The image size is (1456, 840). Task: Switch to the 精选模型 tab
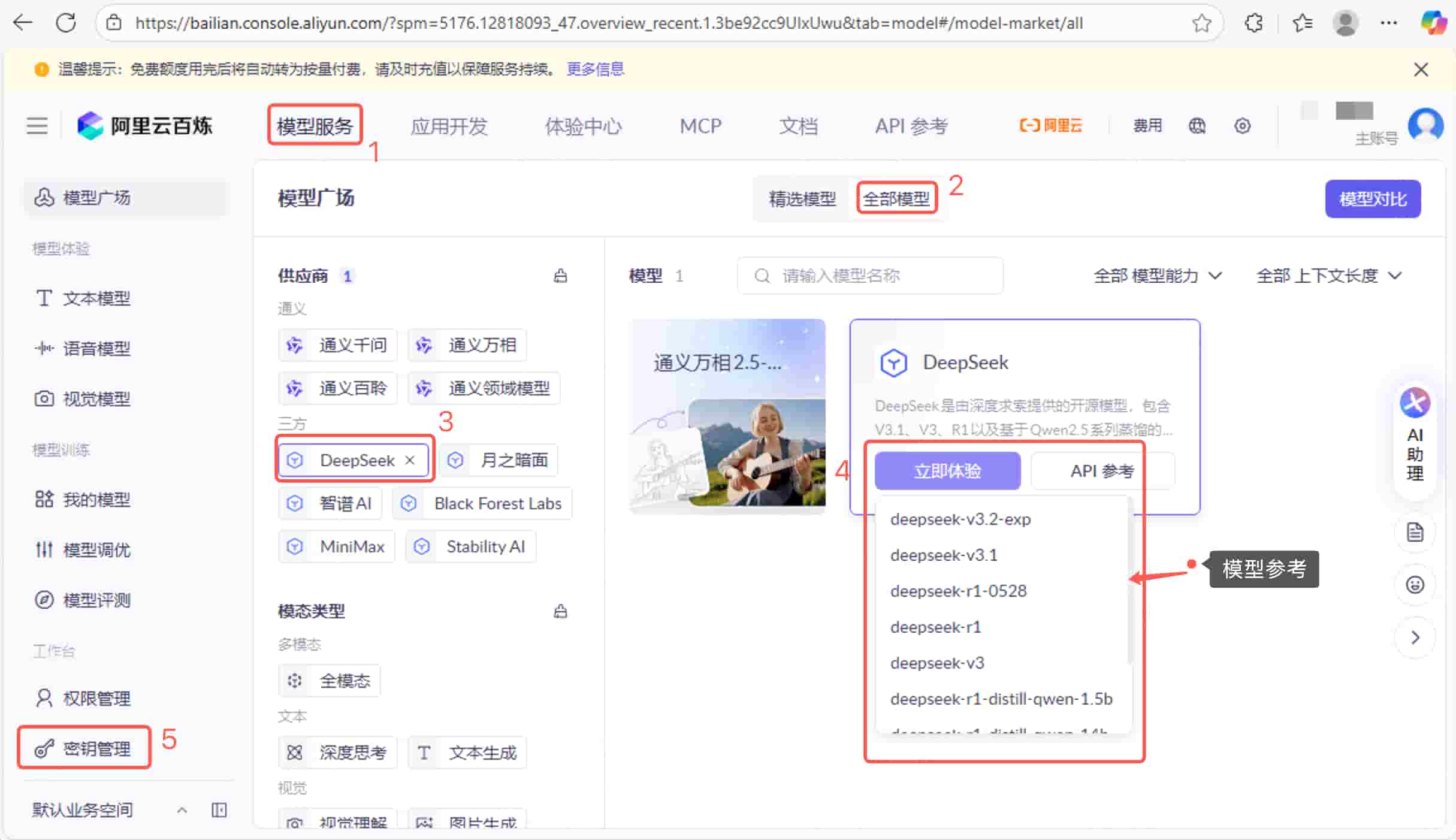coord(802,199)
